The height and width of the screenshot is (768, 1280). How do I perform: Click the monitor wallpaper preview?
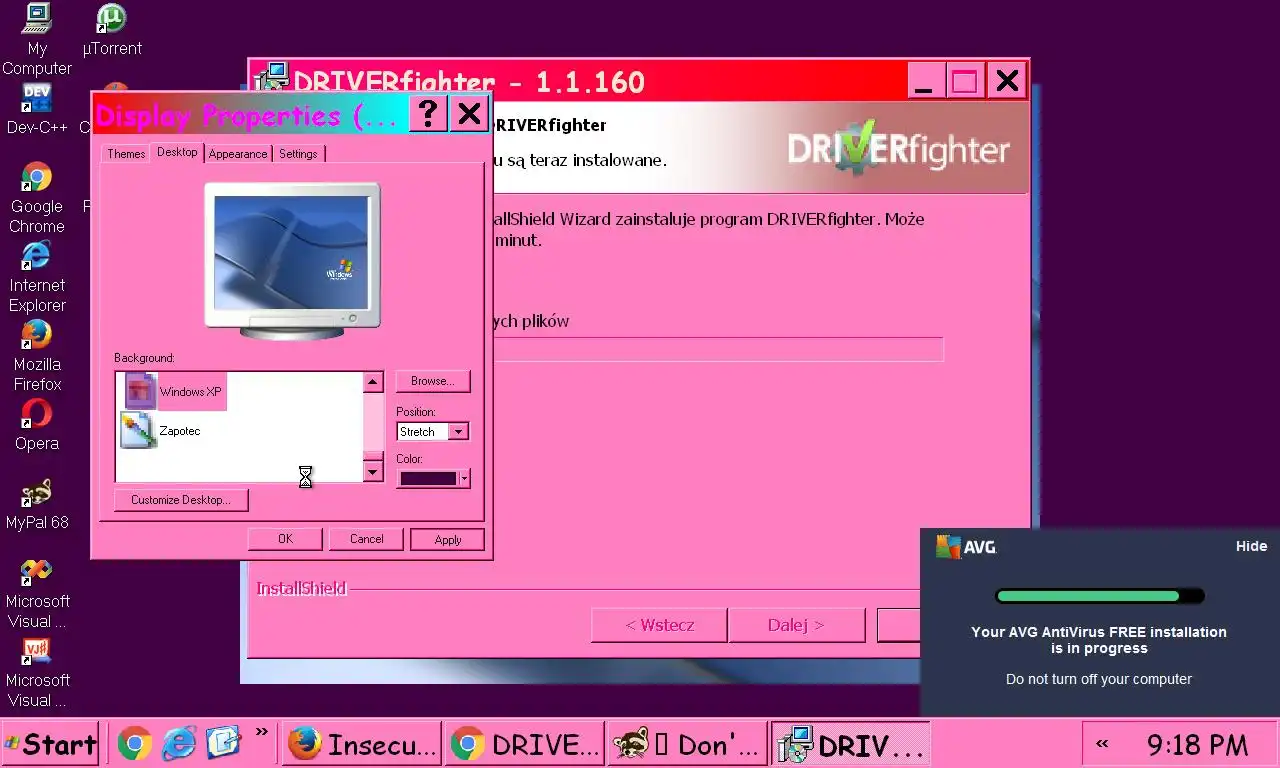(x=290, y=252)
